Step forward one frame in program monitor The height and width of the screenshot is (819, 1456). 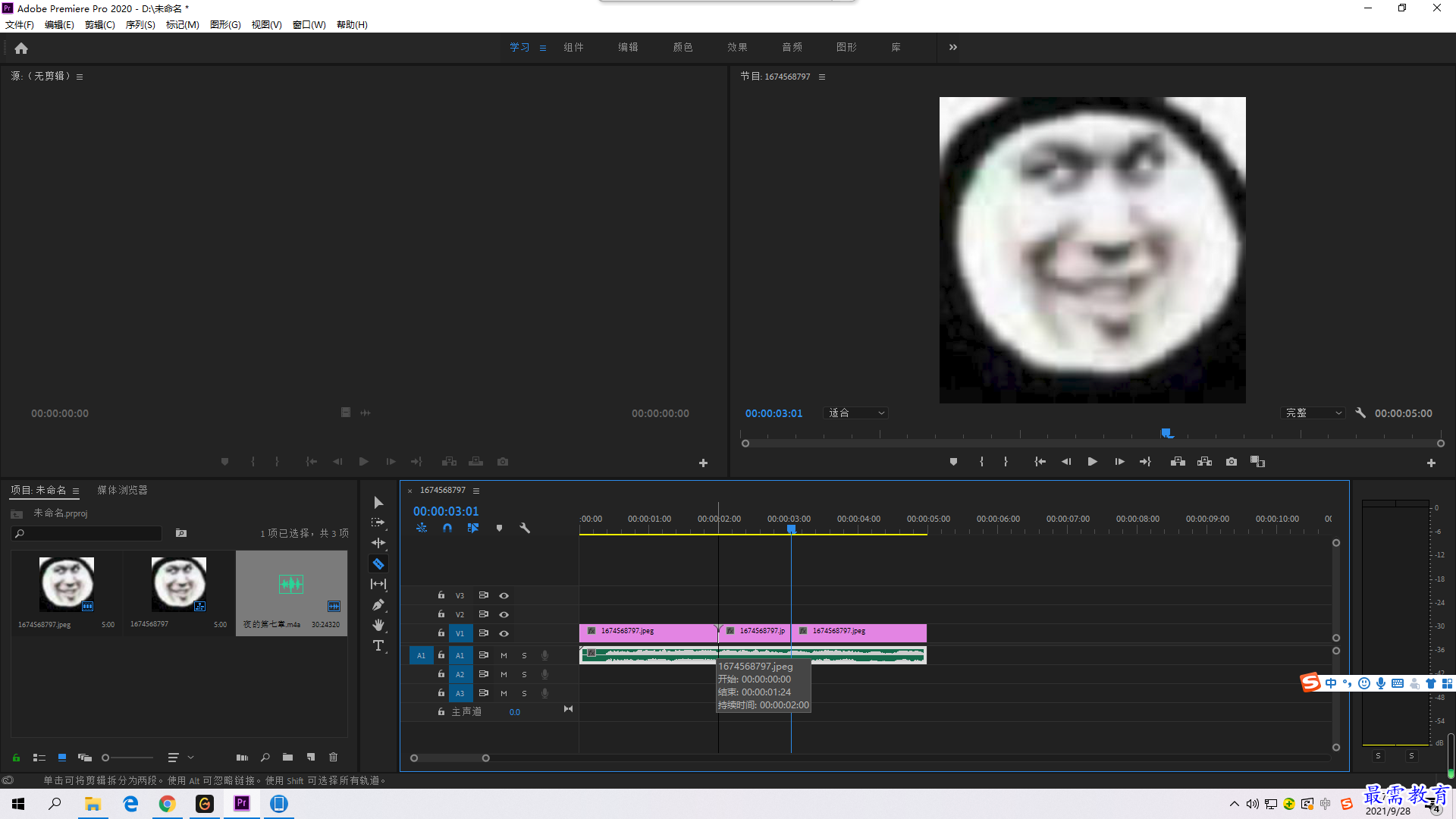(x=1119, y=462)
